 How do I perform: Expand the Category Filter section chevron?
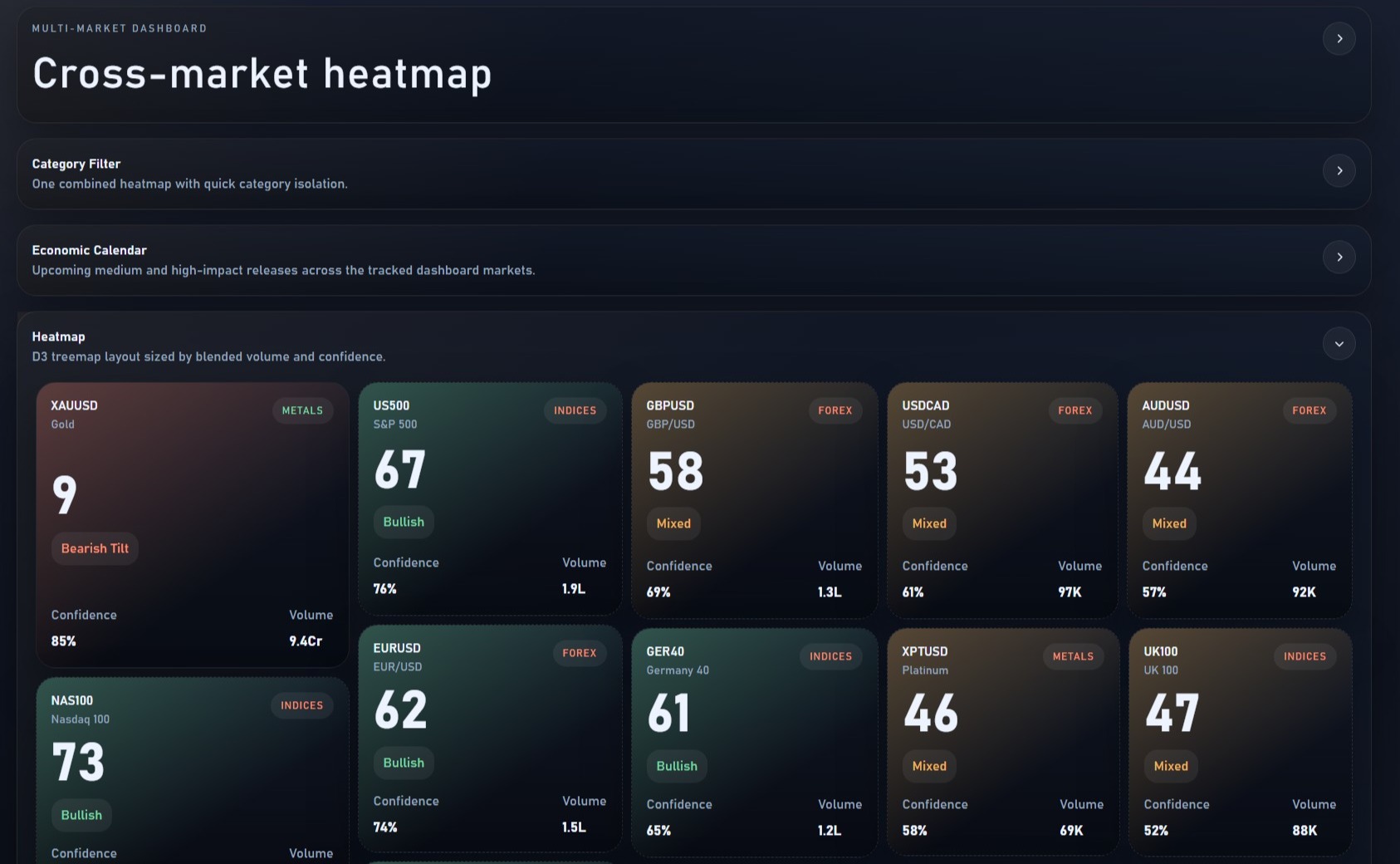click(x=1339, y=170)
